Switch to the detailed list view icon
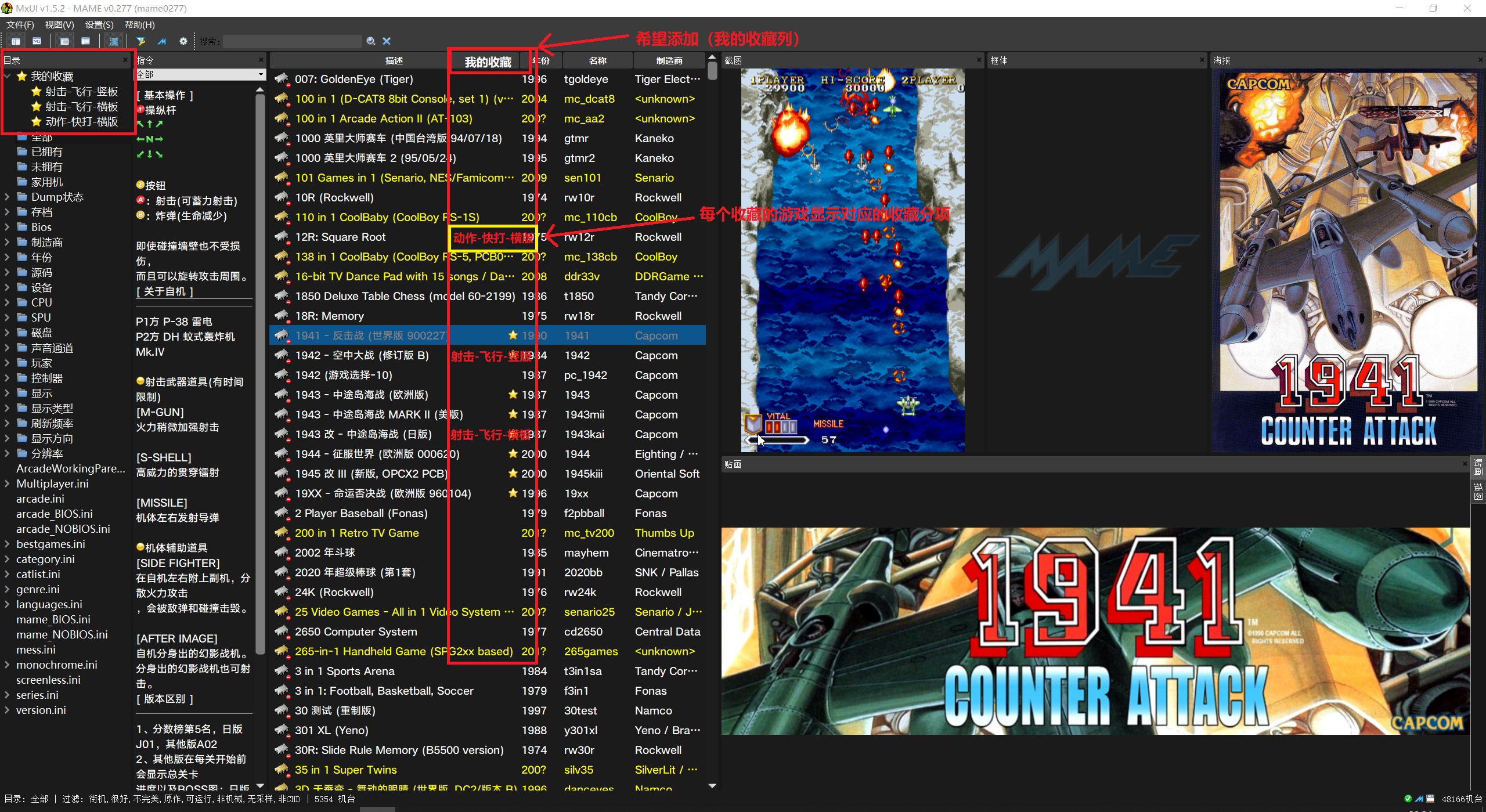1486x812 pixels. coord(64,41)
